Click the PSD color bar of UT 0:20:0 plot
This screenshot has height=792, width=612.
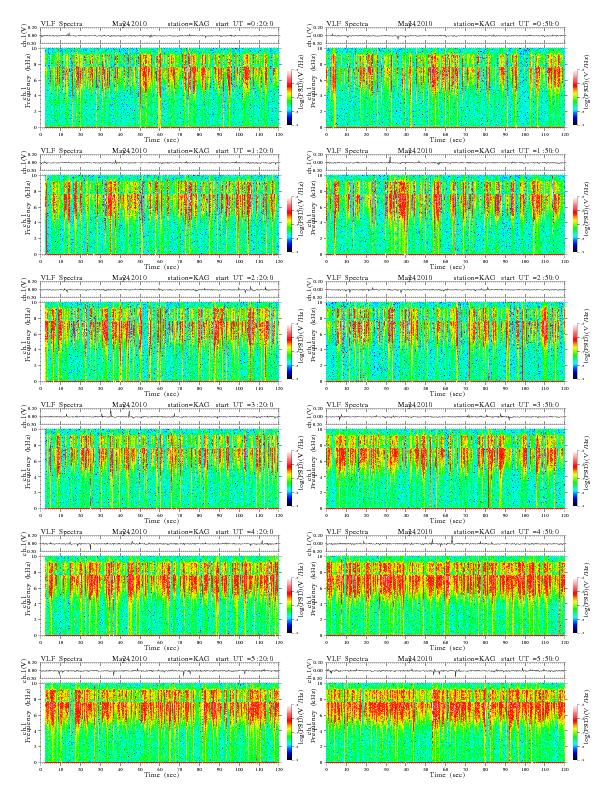(289, 96)
